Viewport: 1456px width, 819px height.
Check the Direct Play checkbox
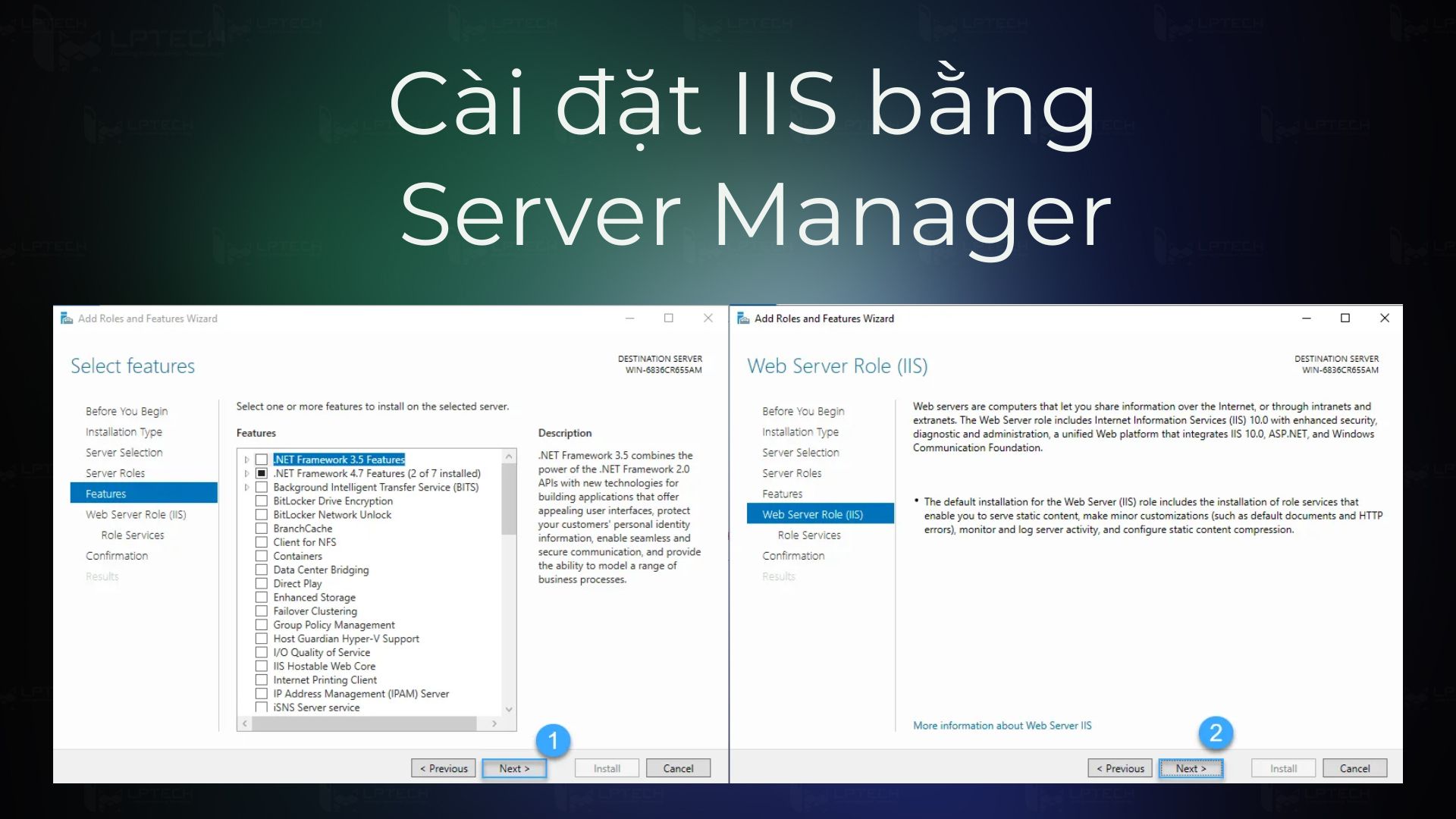(262, 583)
